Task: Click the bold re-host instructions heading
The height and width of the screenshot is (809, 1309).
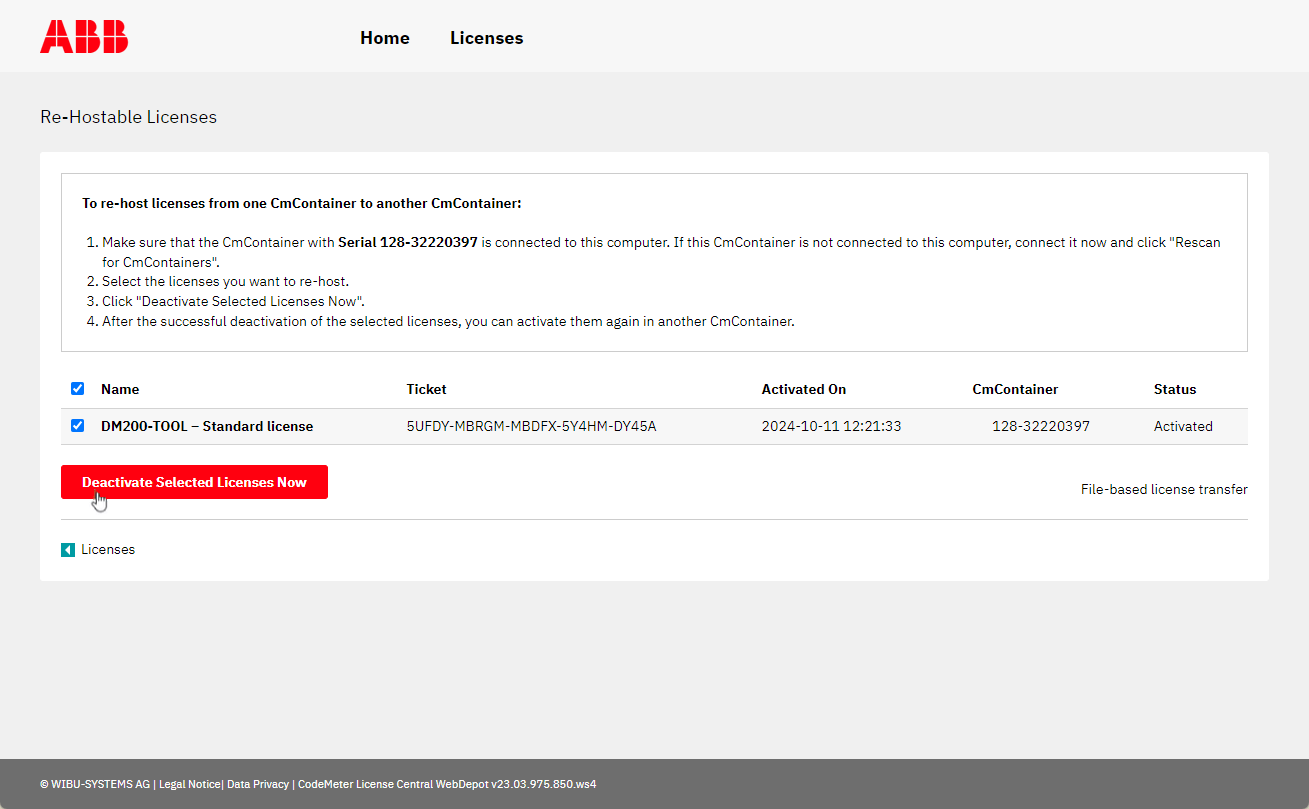Action: (x=302, y=203)
